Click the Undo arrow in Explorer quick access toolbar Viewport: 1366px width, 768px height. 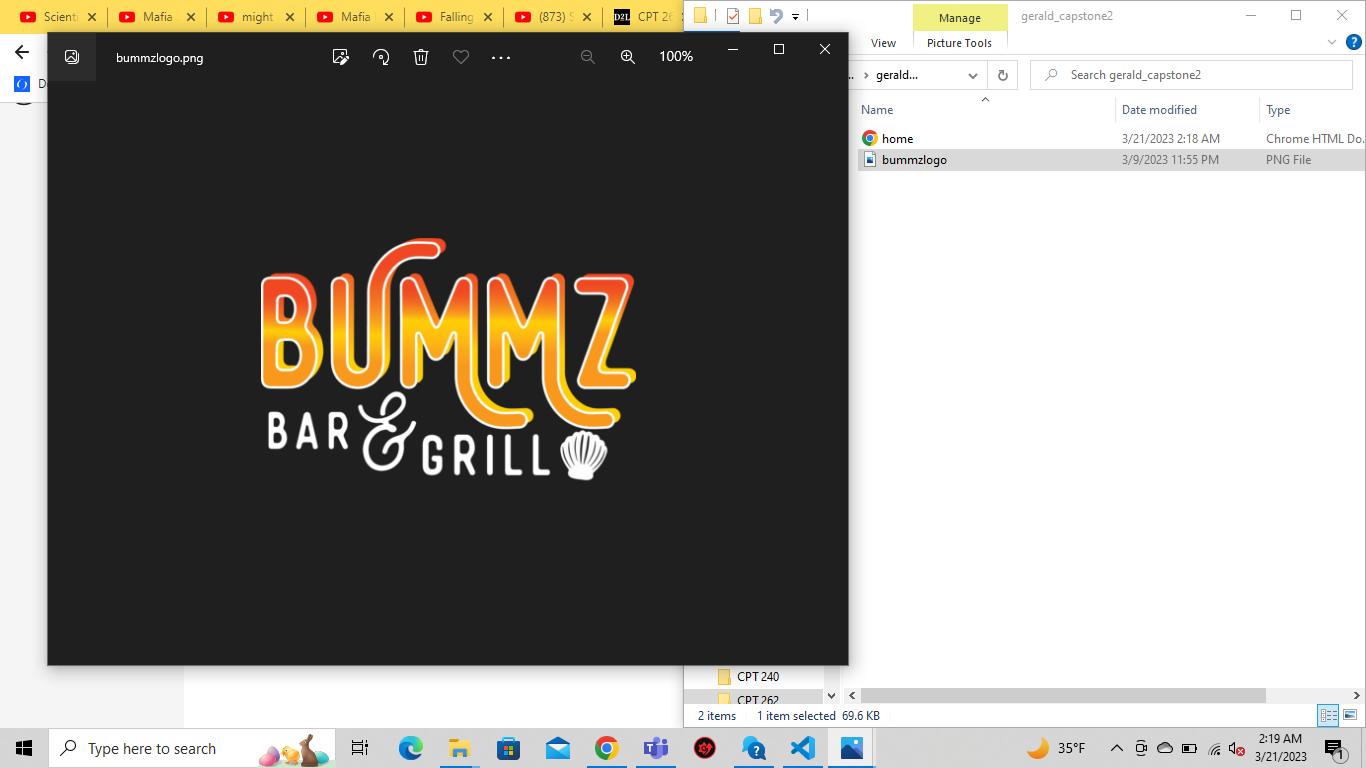pos(776,15)
